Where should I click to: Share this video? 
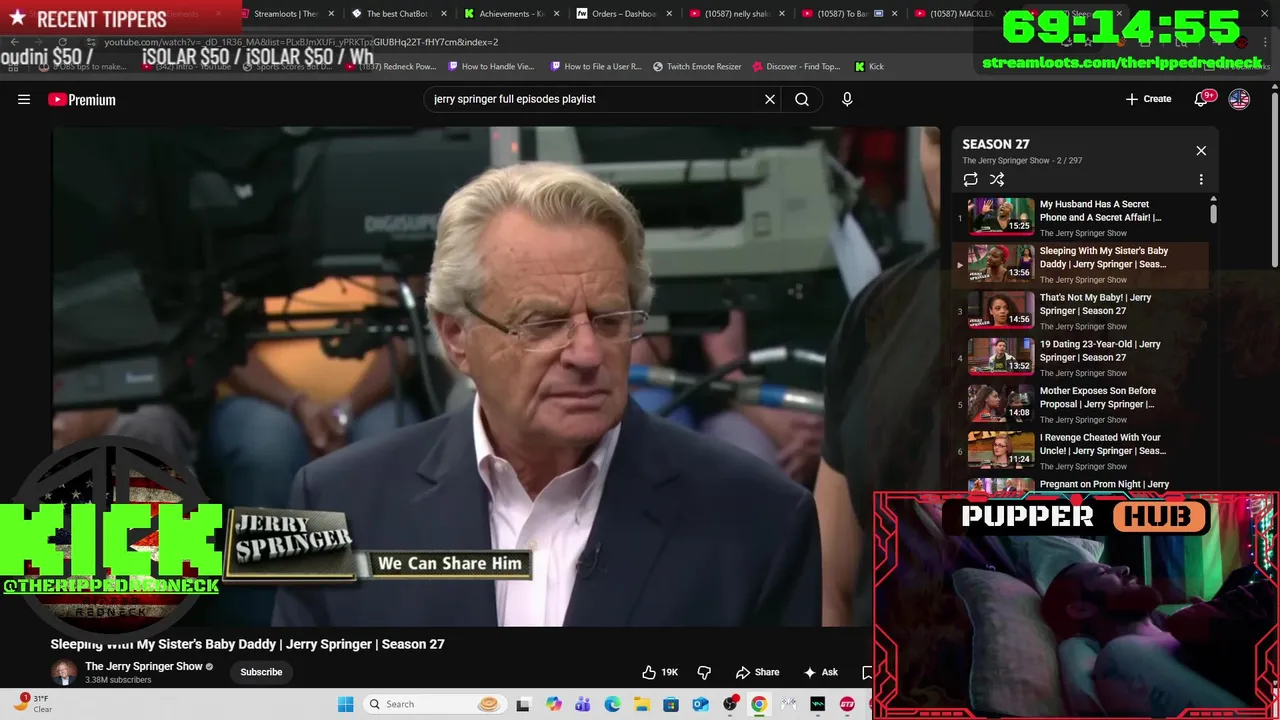(757, 672)
